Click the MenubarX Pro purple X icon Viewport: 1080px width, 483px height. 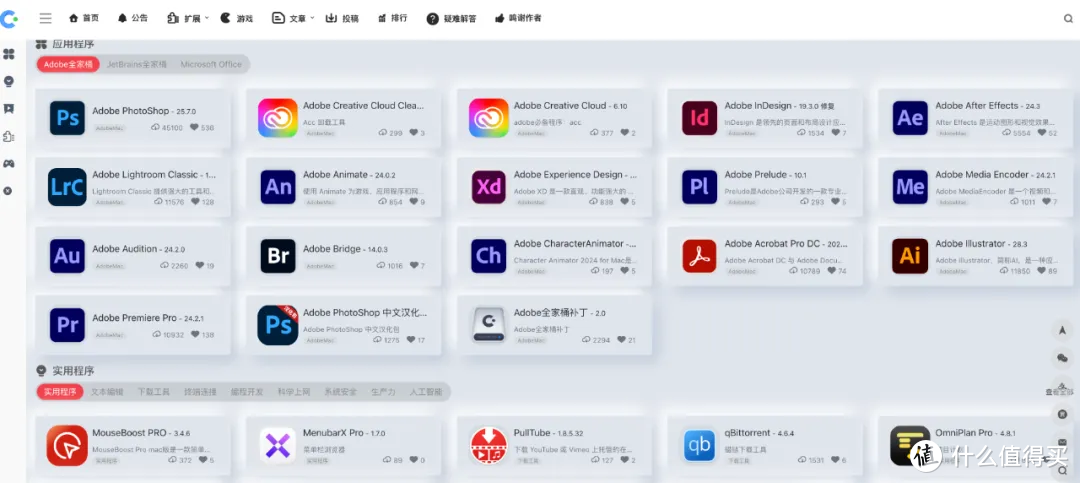[x=278, y=445]
